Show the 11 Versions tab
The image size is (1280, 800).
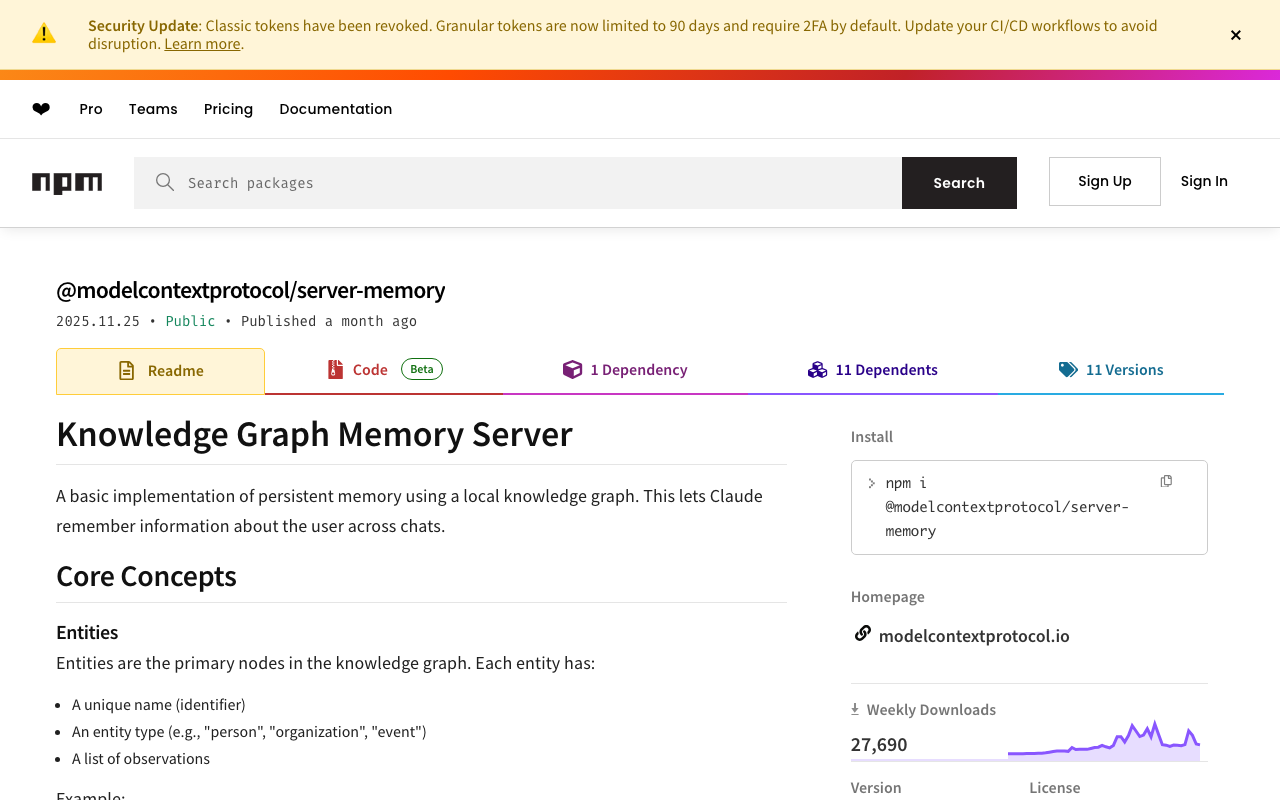coord(1111,370)
